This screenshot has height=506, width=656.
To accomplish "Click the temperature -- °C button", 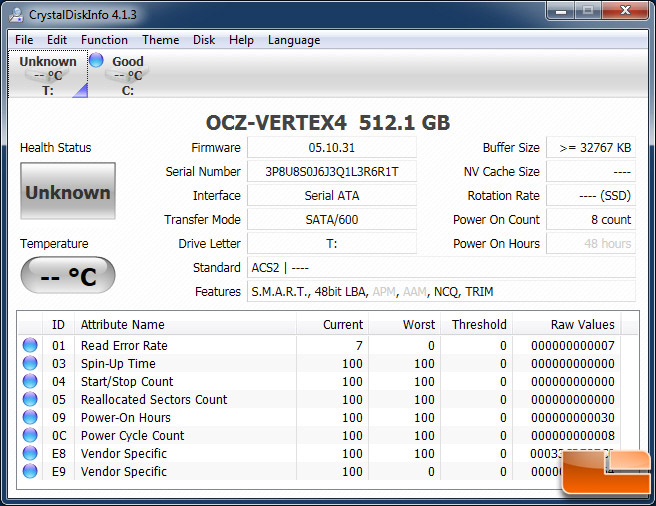I will pyautogui.click(x=68, y=275).
